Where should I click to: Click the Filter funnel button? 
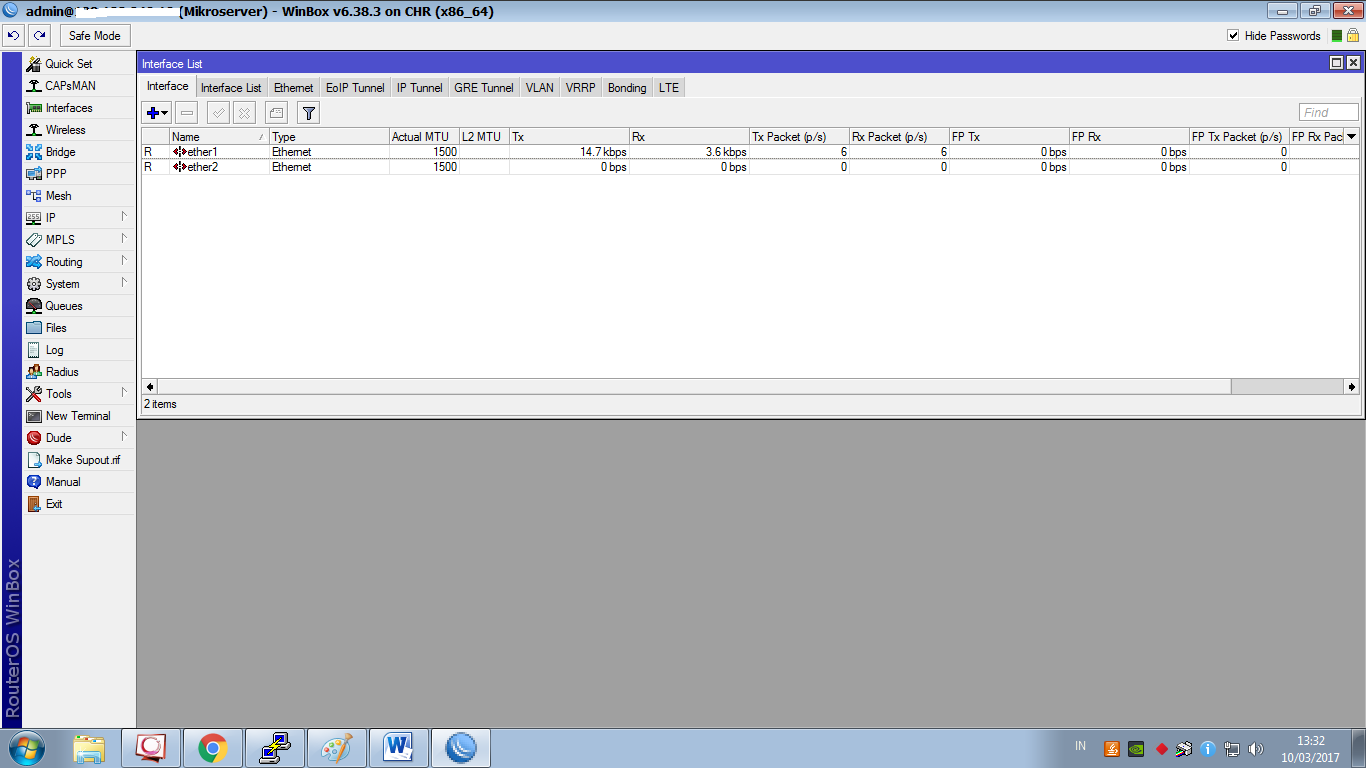(x=309, y=113)
